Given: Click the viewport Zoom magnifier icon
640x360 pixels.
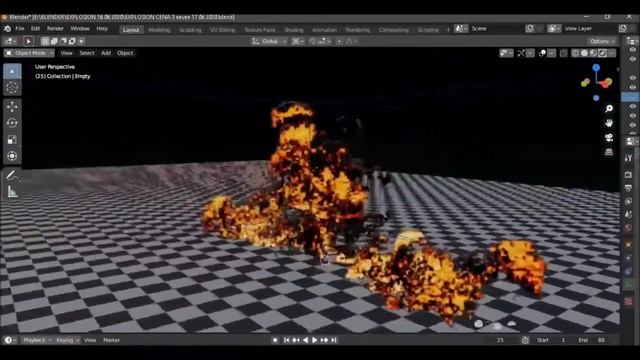Looking at the screenshot, I should coord(609,109).
